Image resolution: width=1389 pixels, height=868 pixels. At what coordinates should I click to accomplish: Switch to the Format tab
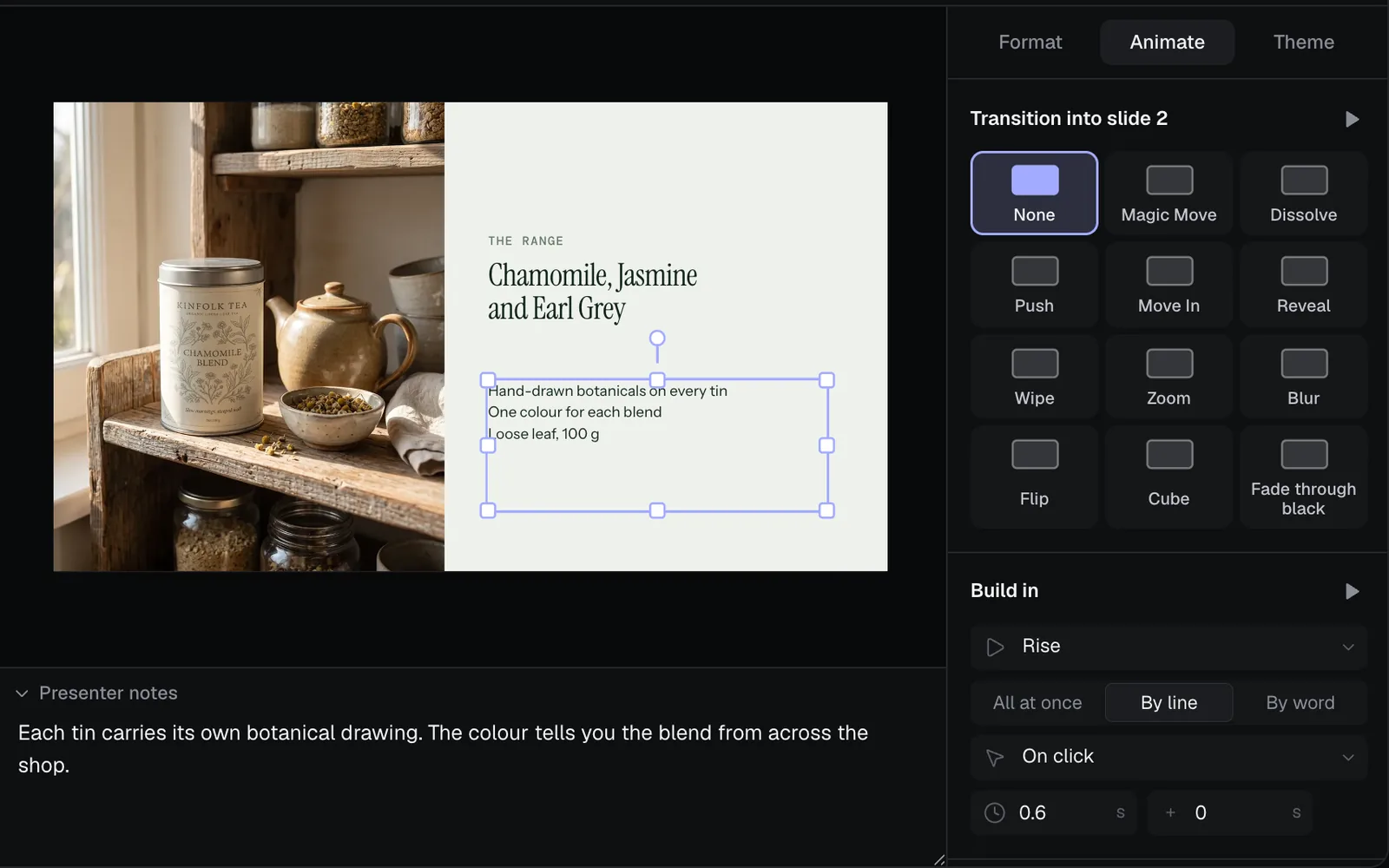(1030, 43)
